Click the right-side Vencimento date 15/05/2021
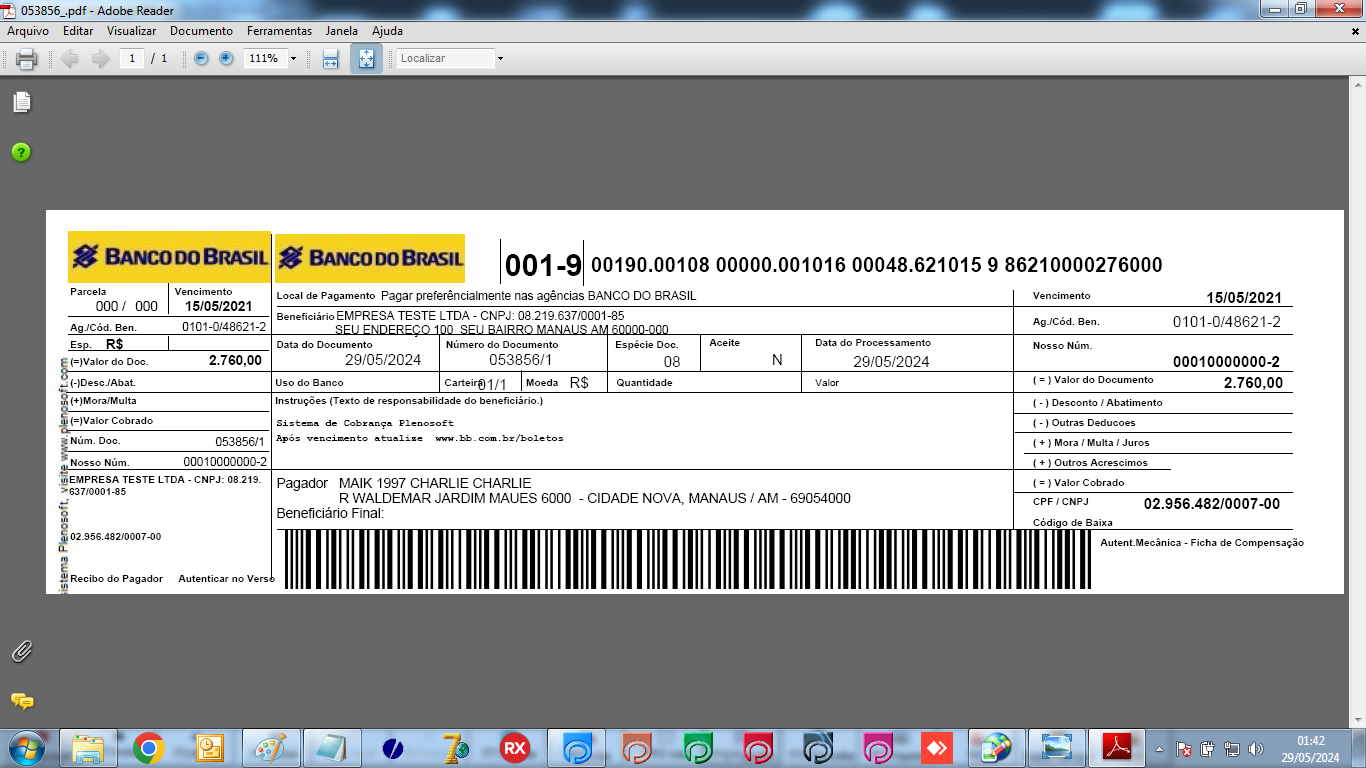Screen dimensions: 1366x768 (x=1243, y=298)
